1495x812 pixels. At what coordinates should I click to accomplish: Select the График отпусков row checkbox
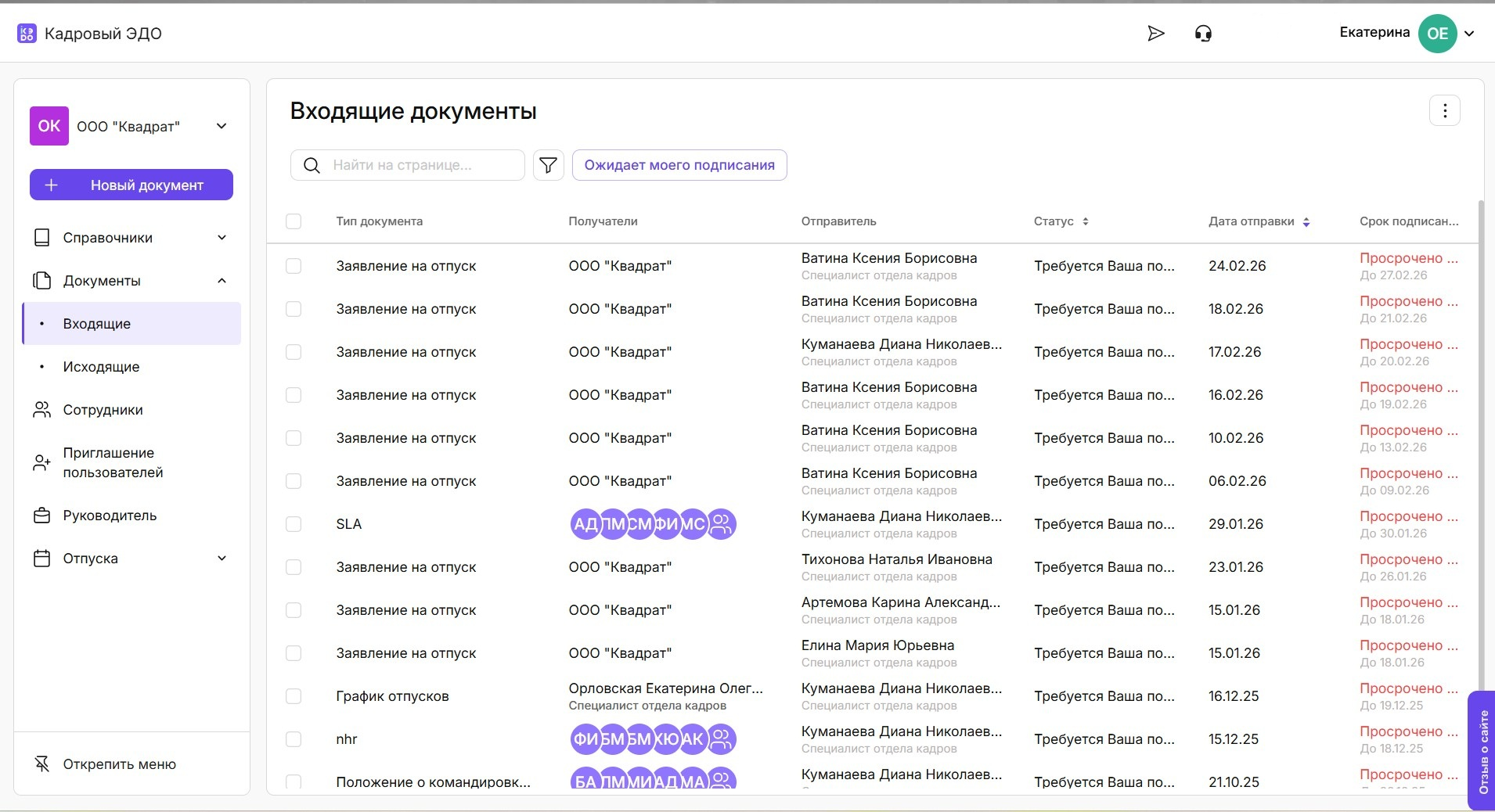point(294,696)
